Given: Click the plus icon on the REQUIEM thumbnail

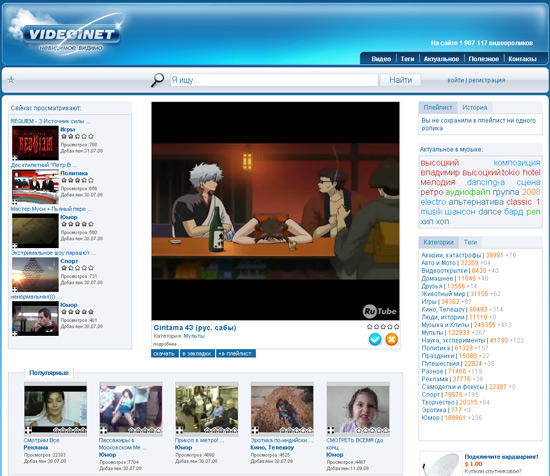Looking at the screenshot, I should 15,158.
